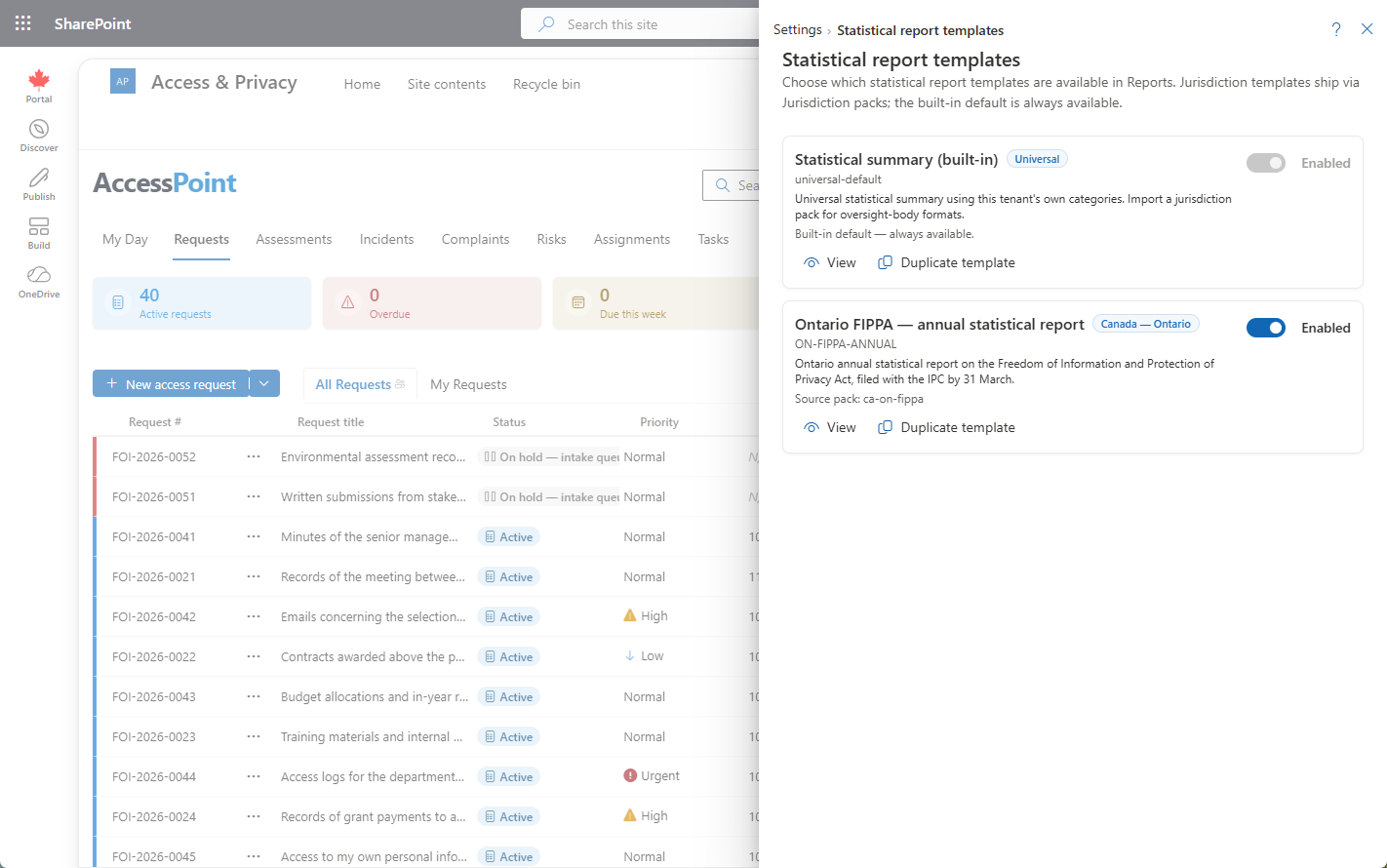1387x868 pixels.
Task: Click the 40 Active requests card
Action: pyautogui.click(x=202, y=303)
